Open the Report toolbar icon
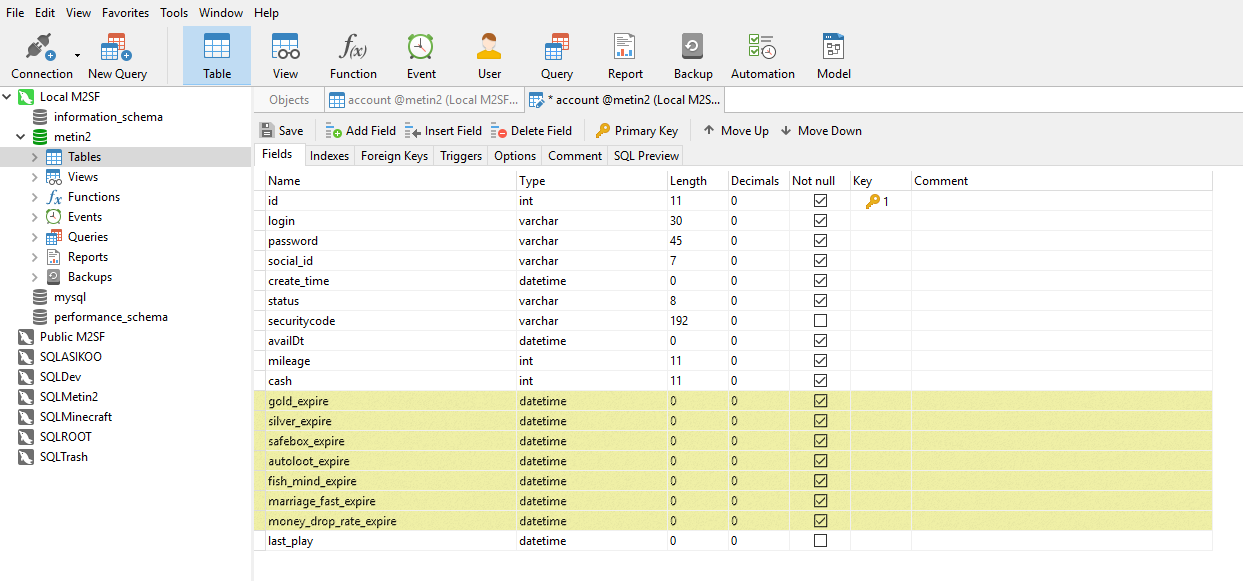The width and height of the screenshot is (1243, 581). coord(625,56)
